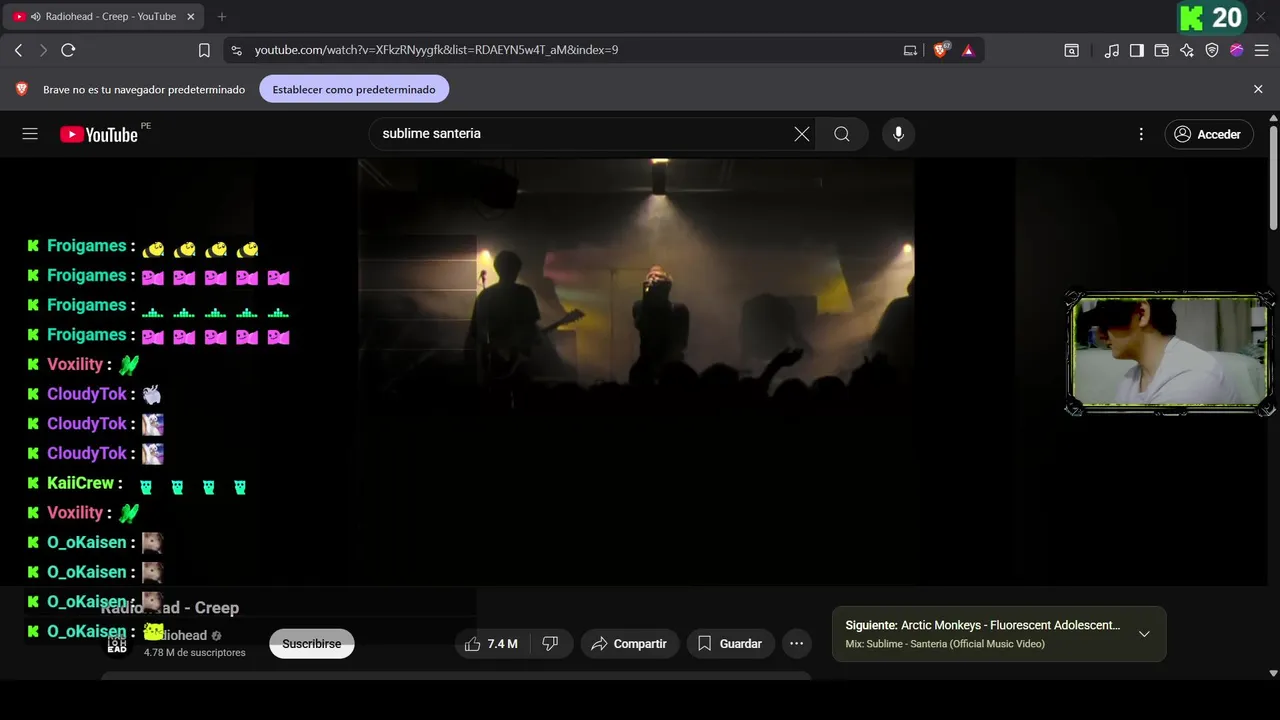
Task: Click the Radiohead channel avatar
Action: [117, 643]
